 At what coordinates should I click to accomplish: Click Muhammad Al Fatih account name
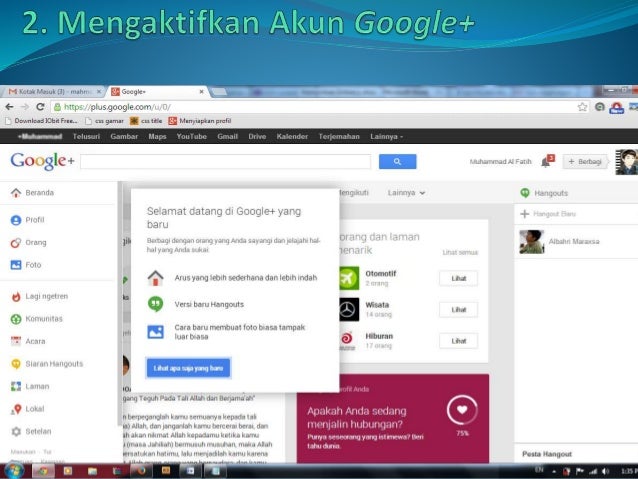pyautogui.click(x=500, y=162)
